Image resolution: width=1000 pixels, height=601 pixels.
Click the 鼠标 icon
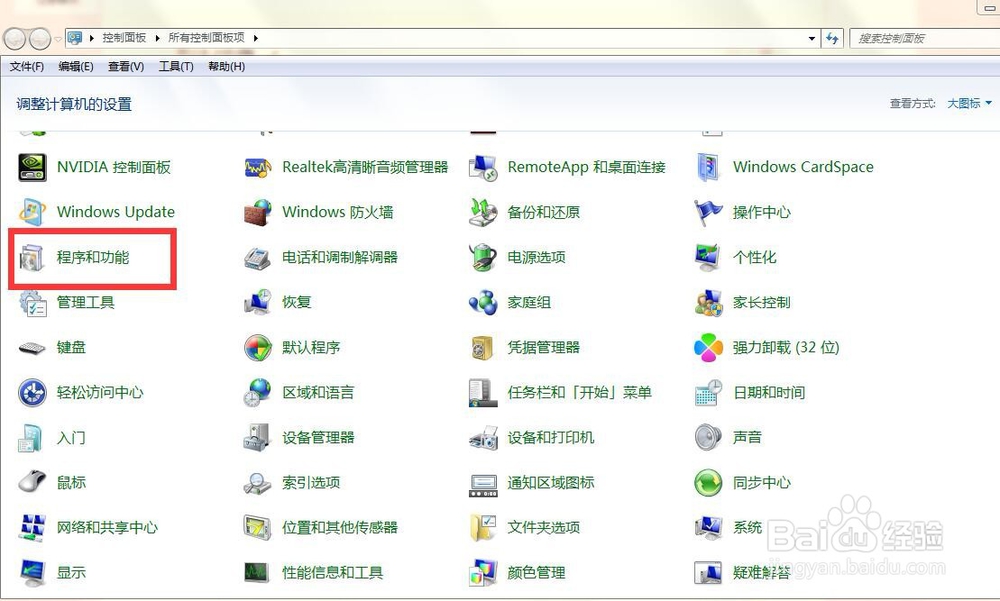(x=32, y=482)
